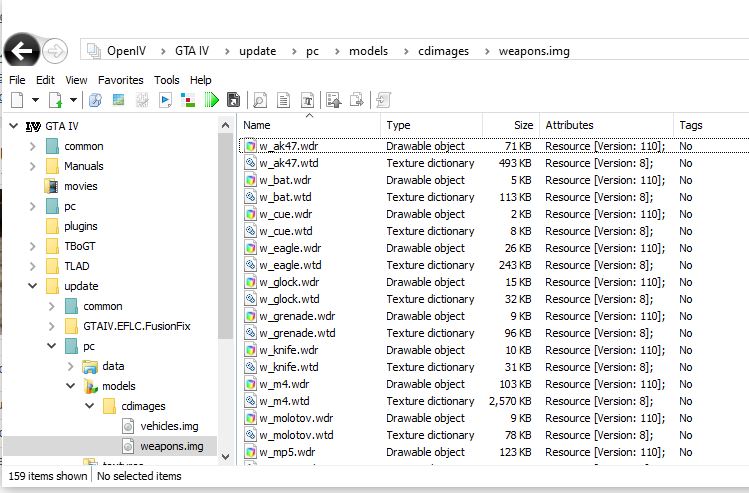This screenshot has width=749, height=493.
Task: Click the blue search-document toolbar icon
Action: click(x=96, y=100)
